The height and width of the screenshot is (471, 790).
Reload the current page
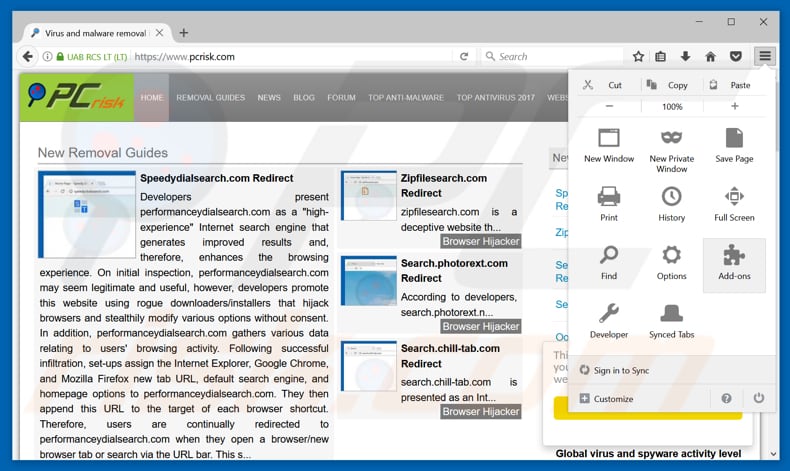(464, 56)
